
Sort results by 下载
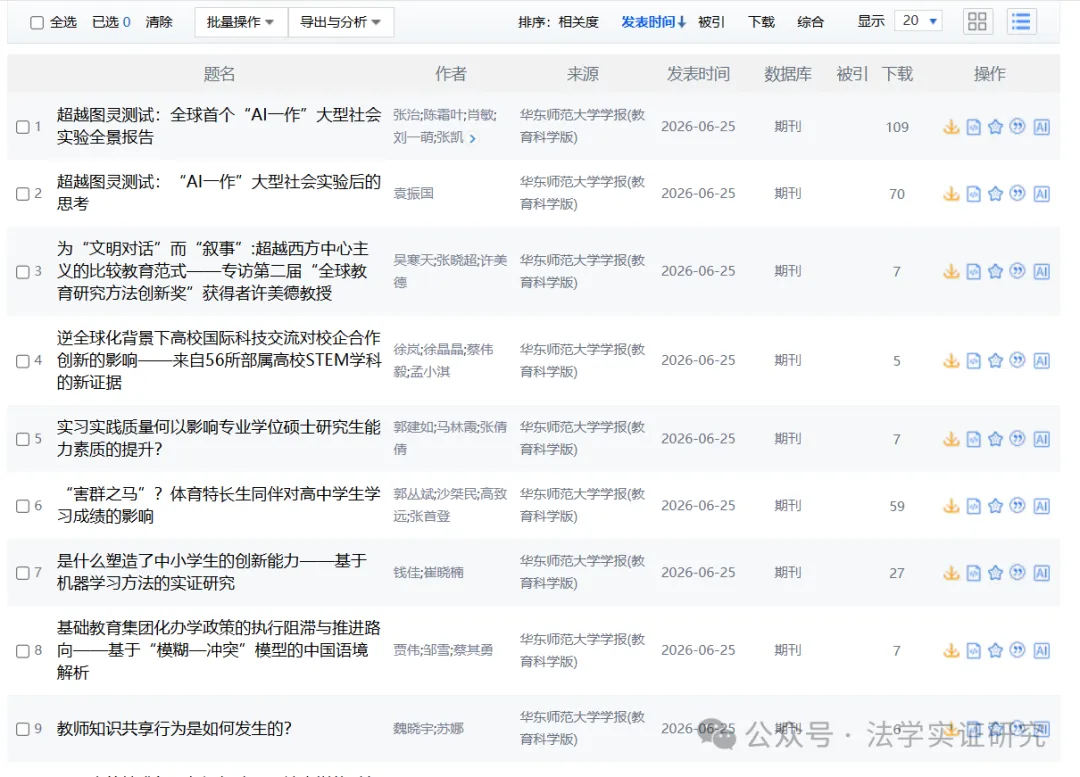click(x=761, y=22)
